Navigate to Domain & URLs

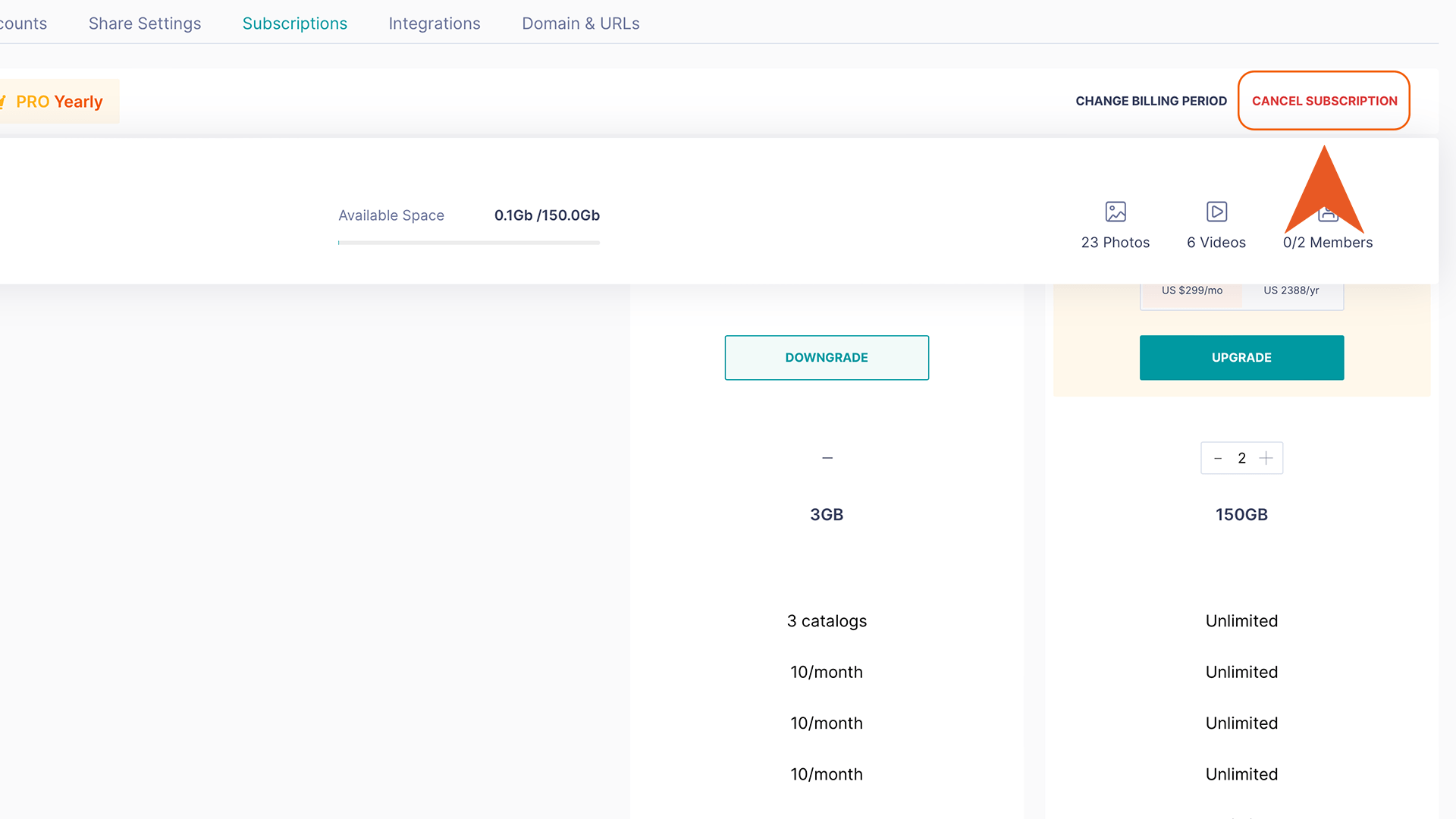[580, 24]
